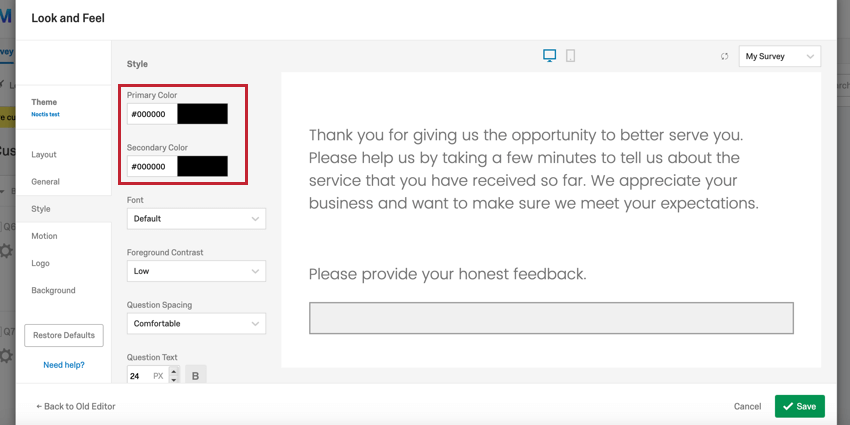850x425 pixels.
Task: Click the Cancel button
Action: tap(747, 406)
